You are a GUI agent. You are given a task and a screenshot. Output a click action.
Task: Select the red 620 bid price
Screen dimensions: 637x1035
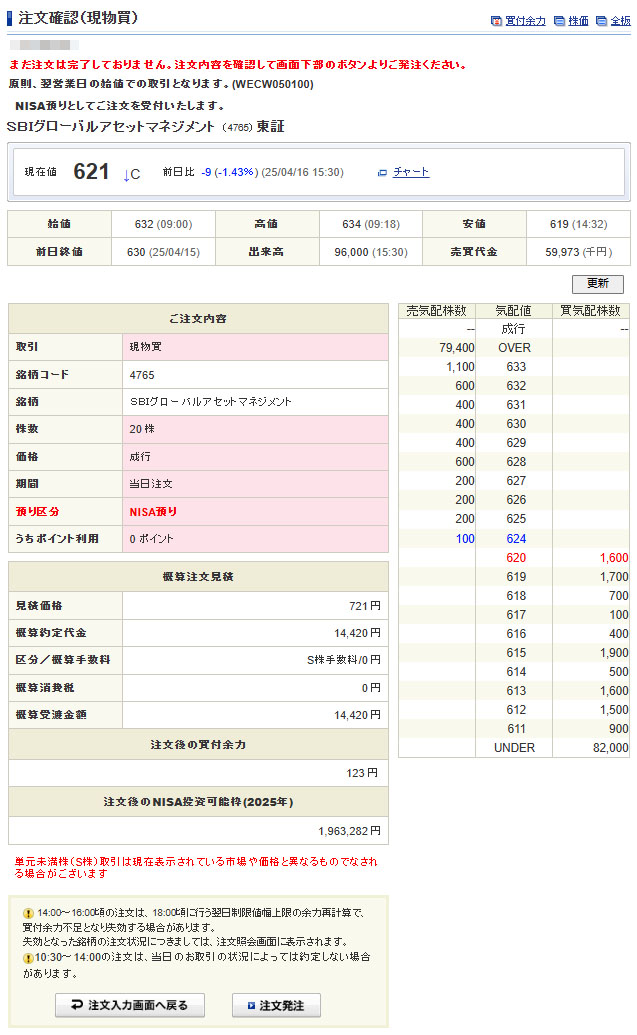pyautogui.click(x=514, y=557)
